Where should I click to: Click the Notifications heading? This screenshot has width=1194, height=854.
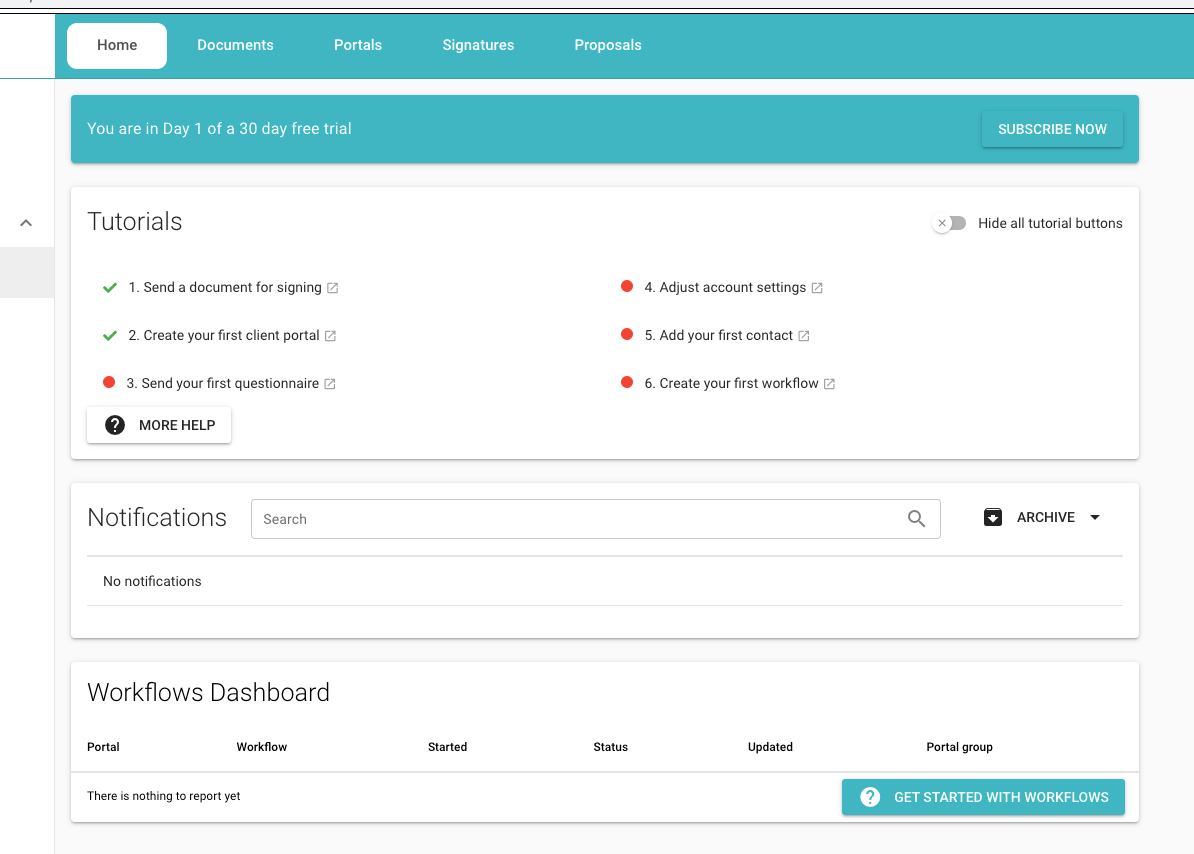(157, 518)
